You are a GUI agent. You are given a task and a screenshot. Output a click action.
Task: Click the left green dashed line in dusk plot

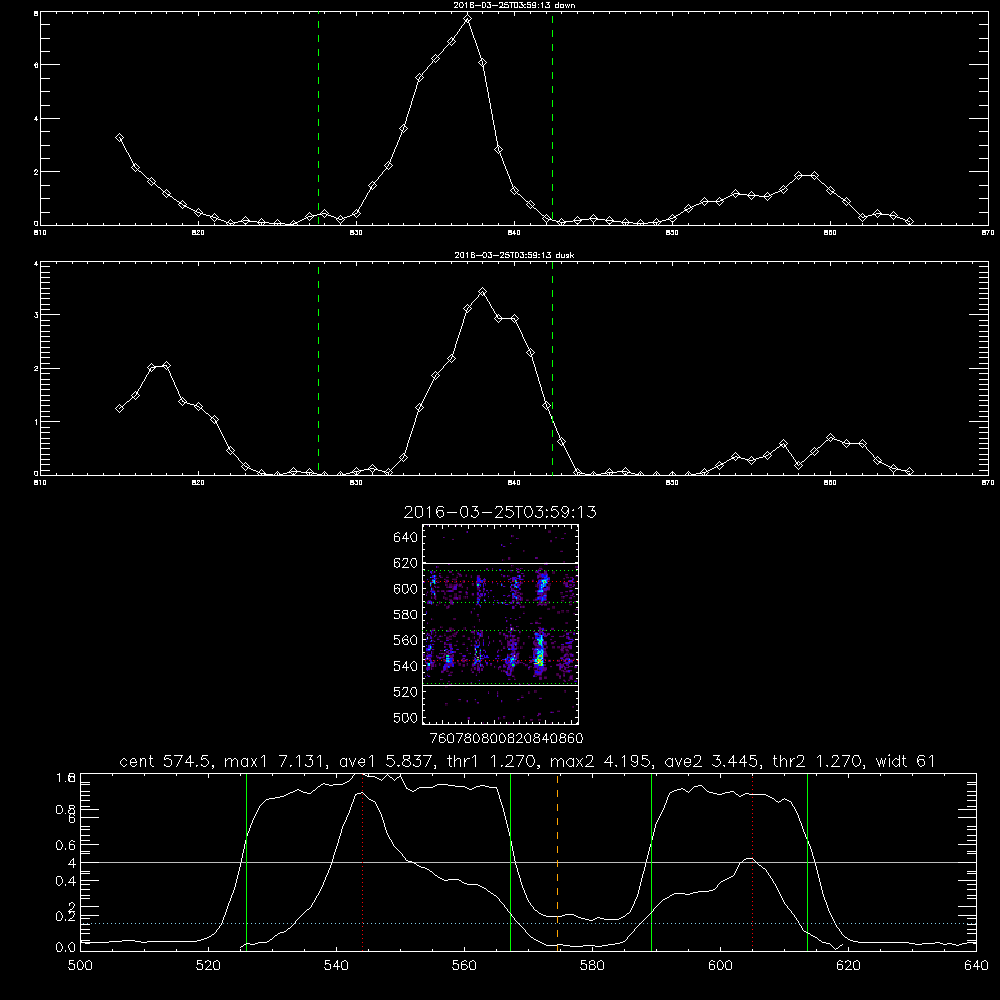click(x=318, y=368)
